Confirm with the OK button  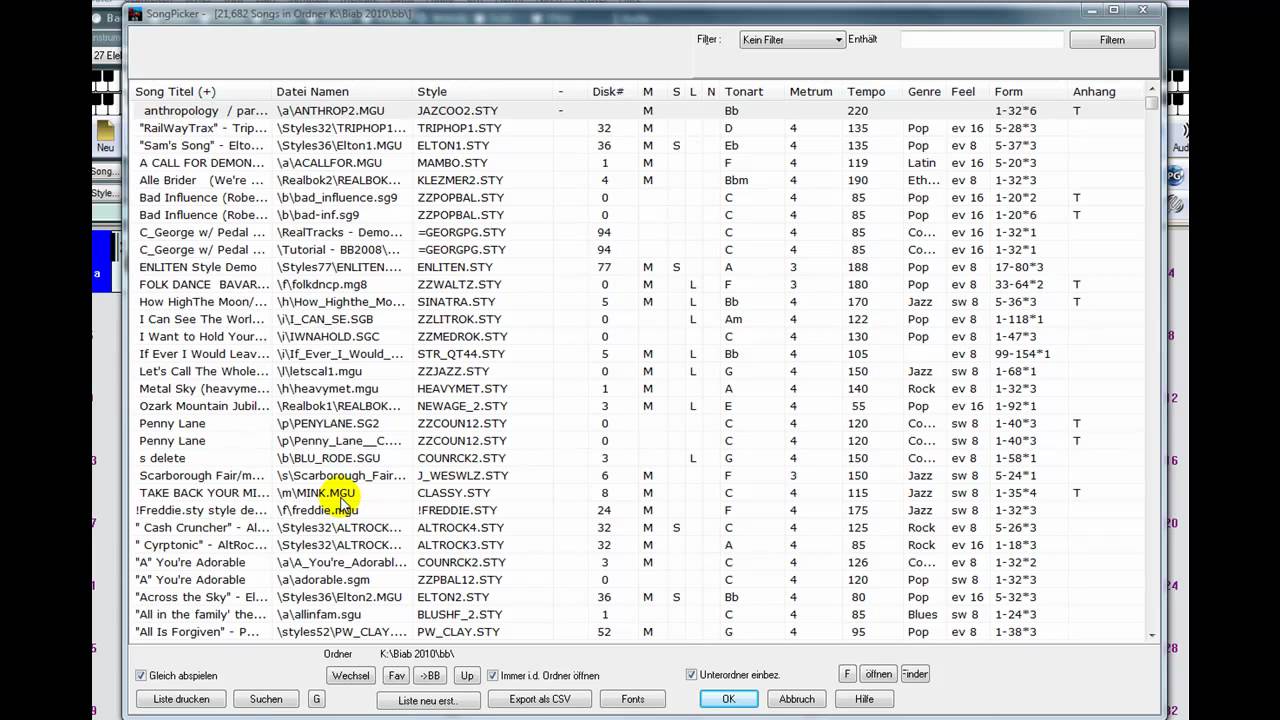pos(728,699)
